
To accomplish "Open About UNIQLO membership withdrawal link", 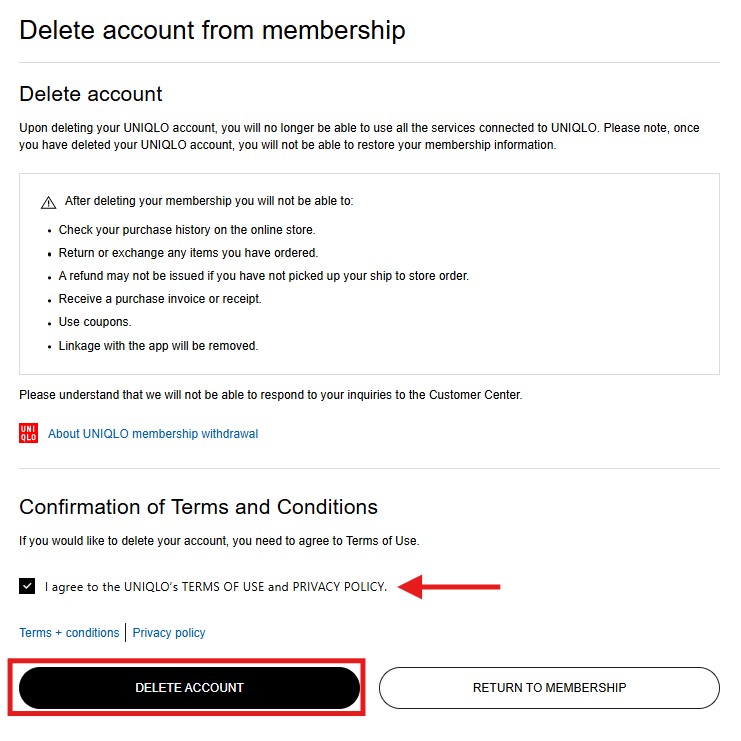I will [153, 434].
